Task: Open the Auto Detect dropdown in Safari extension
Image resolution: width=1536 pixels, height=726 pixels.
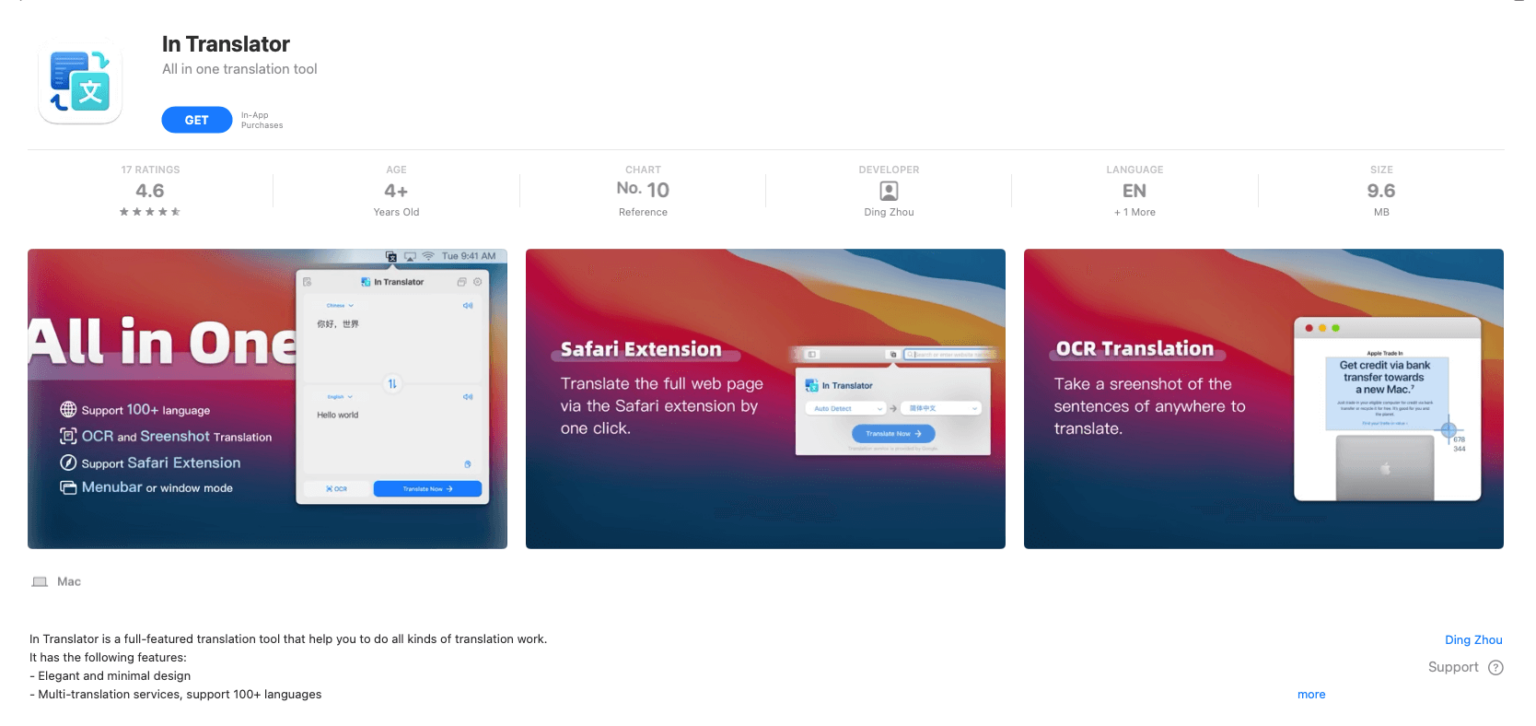Action: pos(845,409)
